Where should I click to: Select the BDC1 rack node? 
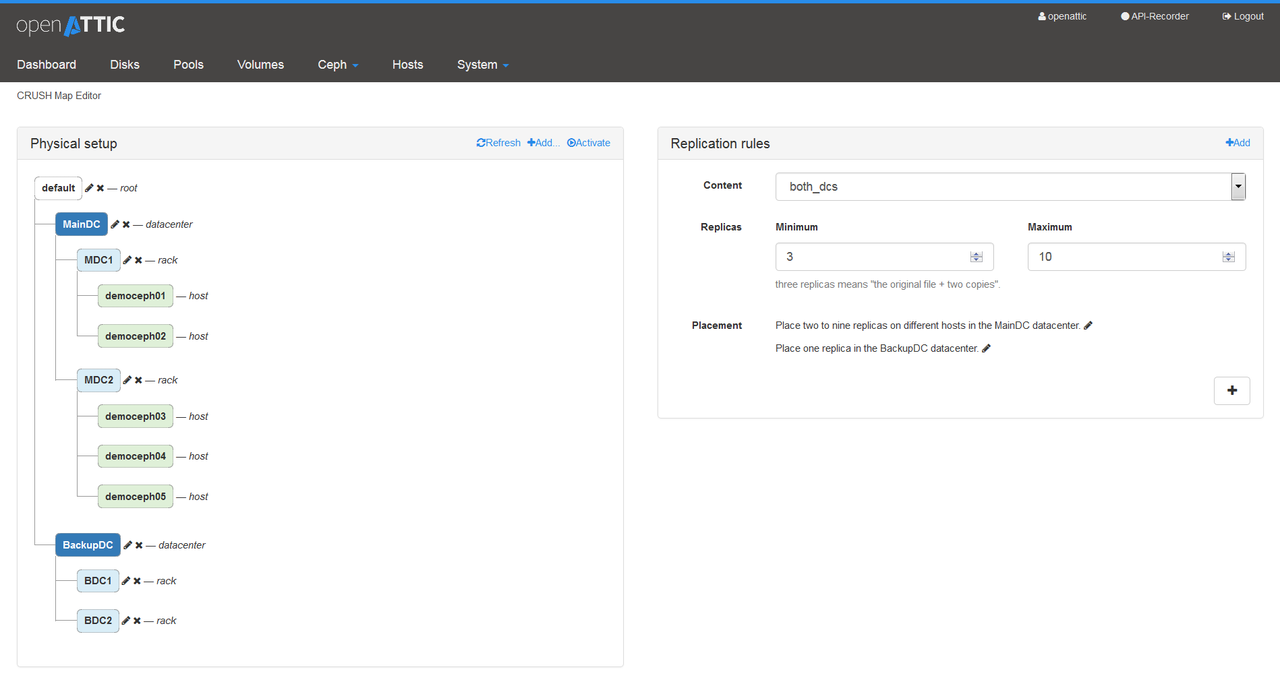coord(98,581)
